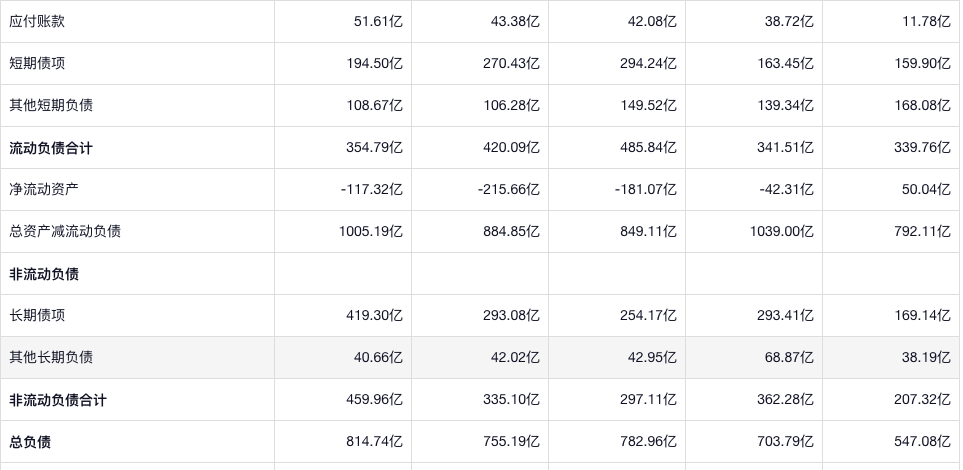Viewport: 963px width, 470px height.
Task: Click the 其他长期负债 row label
Action: [51, 357]
